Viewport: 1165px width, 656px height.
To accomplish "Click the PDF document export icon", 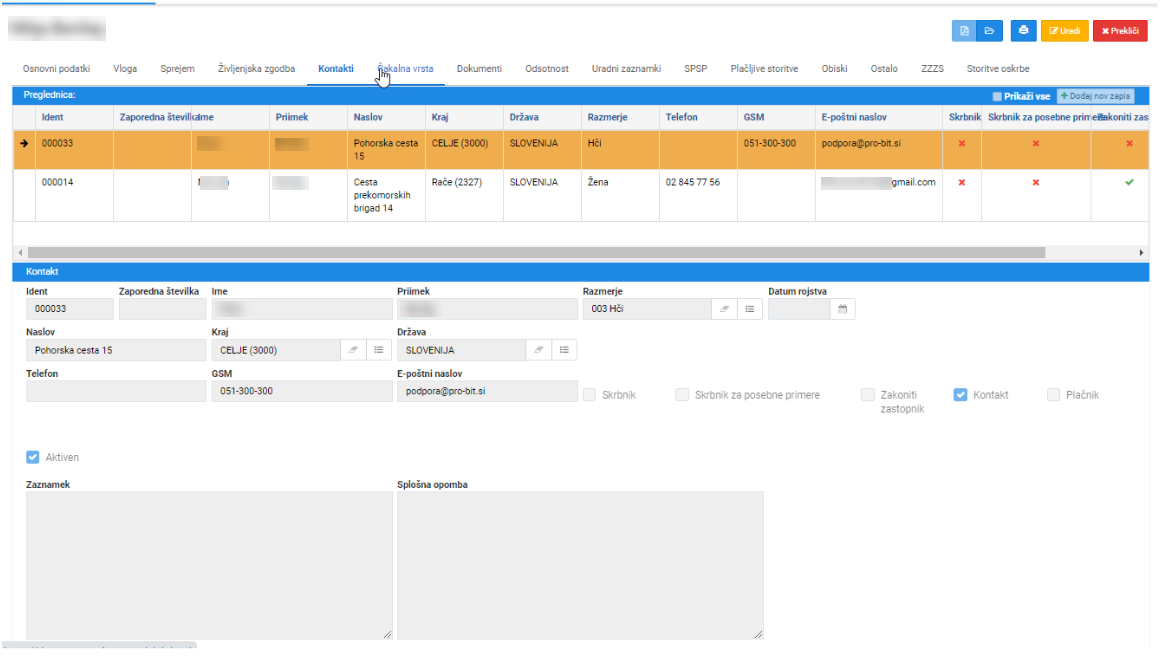I will point(964,30).
